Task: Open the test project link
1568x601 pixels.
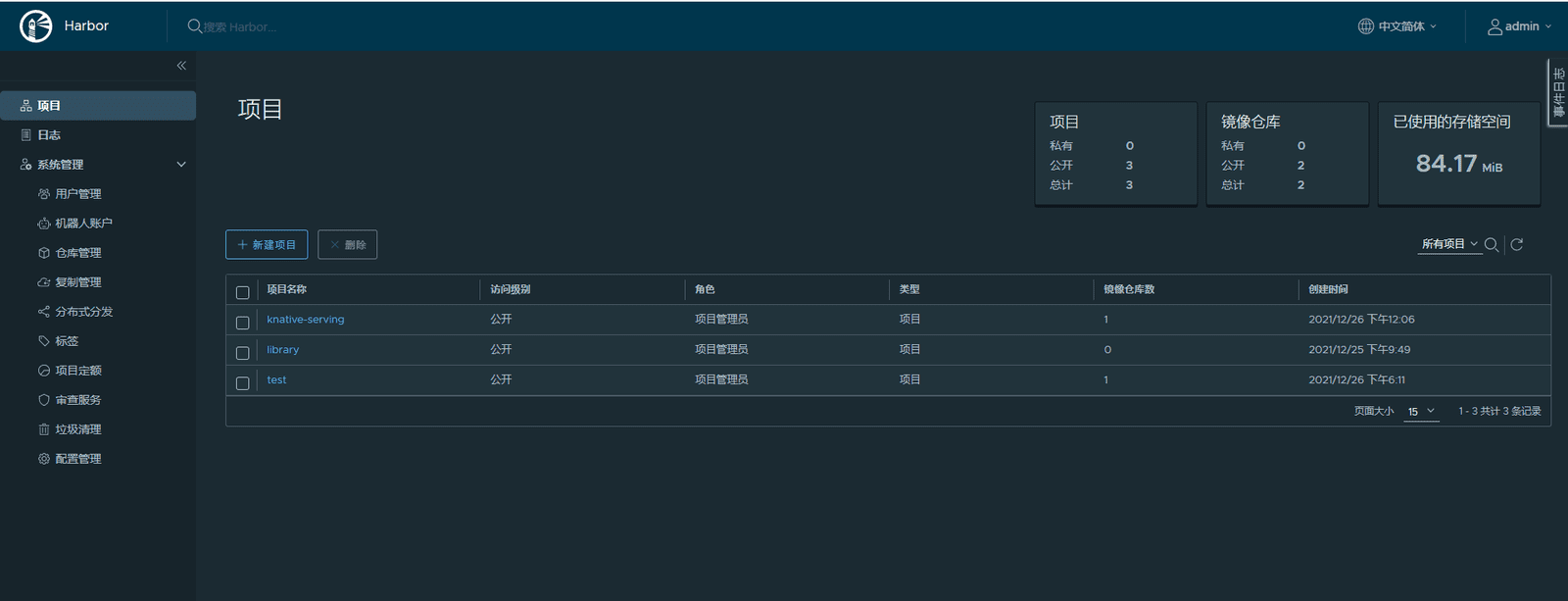Action: point(276,380)
